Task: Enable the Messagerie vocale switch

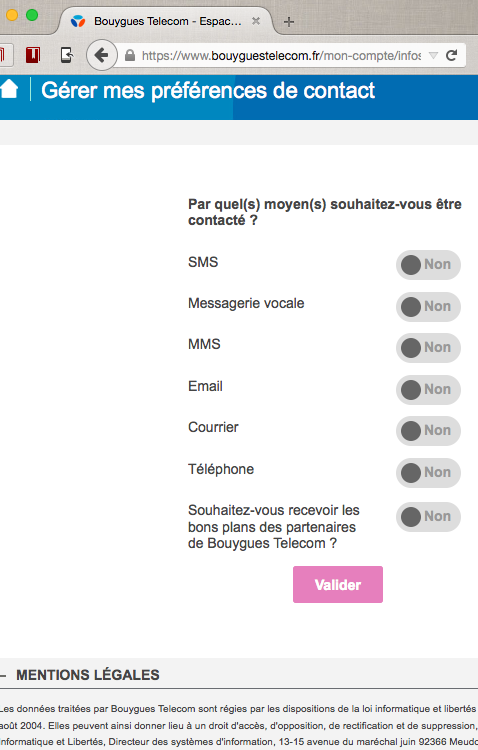Action: [428, 307]
